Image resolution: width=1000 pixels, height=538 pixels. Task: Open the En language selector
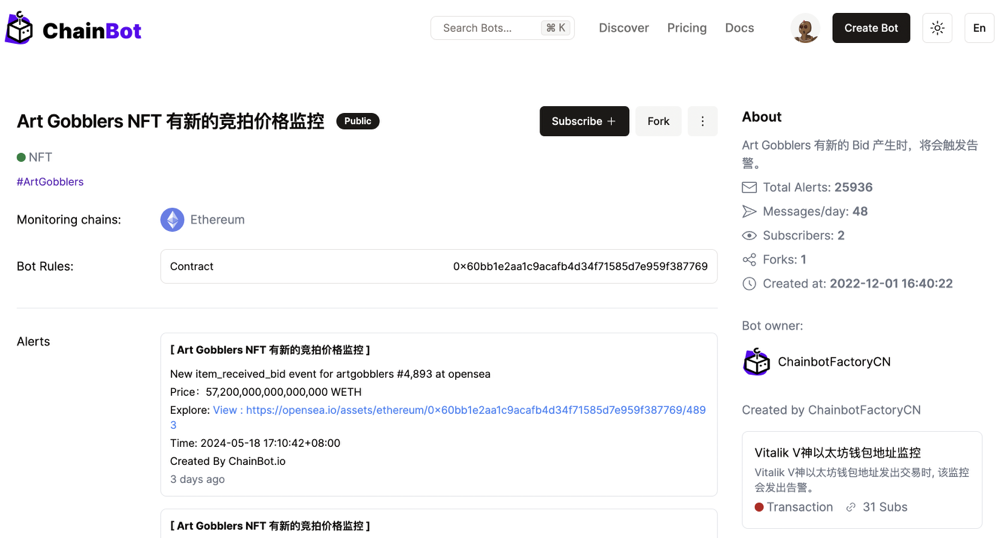(x=979, y=28)
